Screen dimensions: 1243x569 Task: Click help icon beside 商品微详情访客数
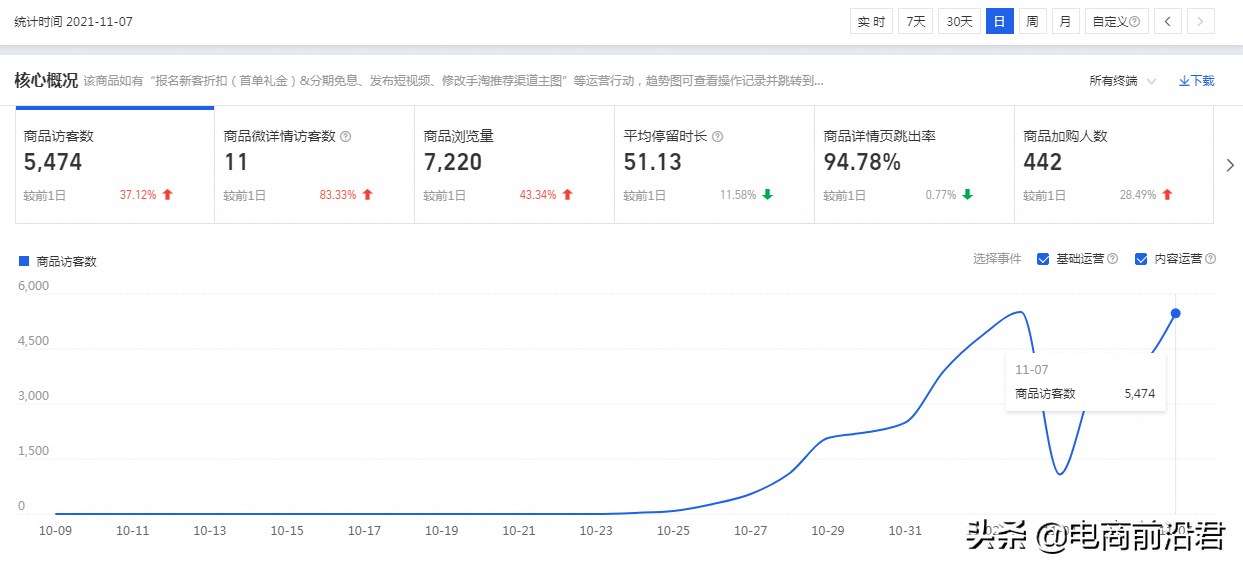tap(346, 137)
